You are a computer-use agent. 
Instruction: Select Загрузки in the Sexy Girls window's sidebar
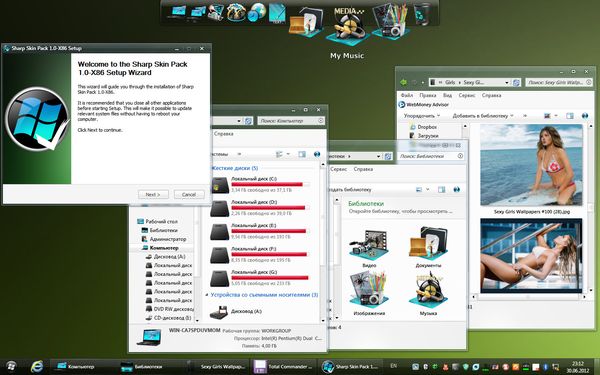[x=424, y=135]
